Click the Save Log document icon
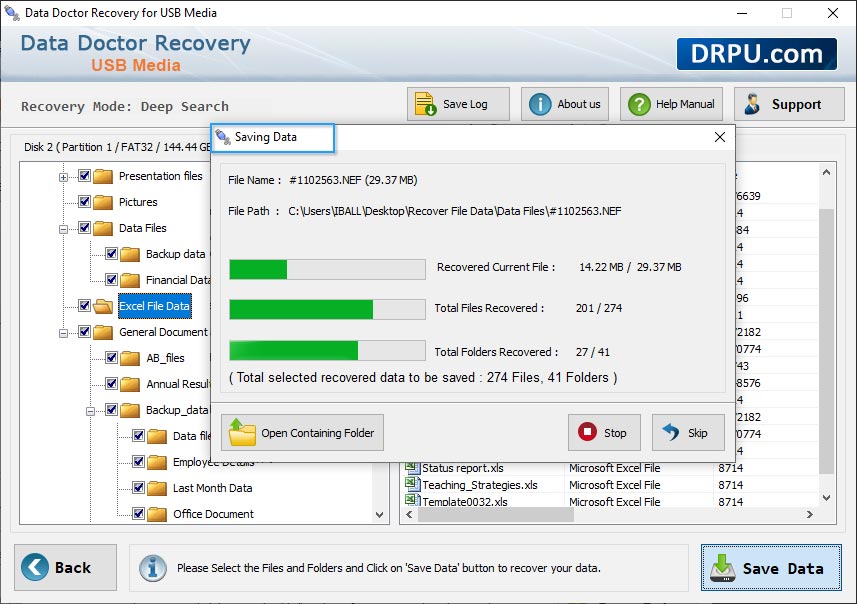 [x=425, y=104]
